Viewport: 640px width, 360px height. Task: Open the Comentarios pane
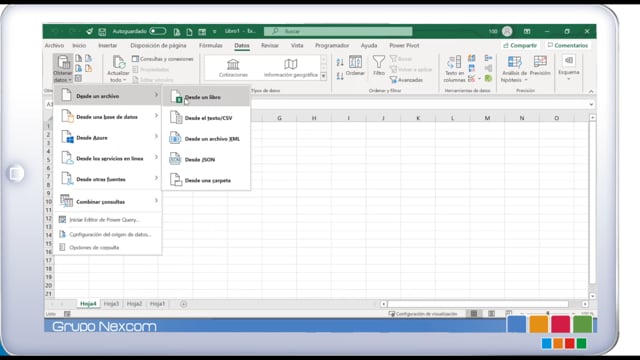click(x=568, y=45)
